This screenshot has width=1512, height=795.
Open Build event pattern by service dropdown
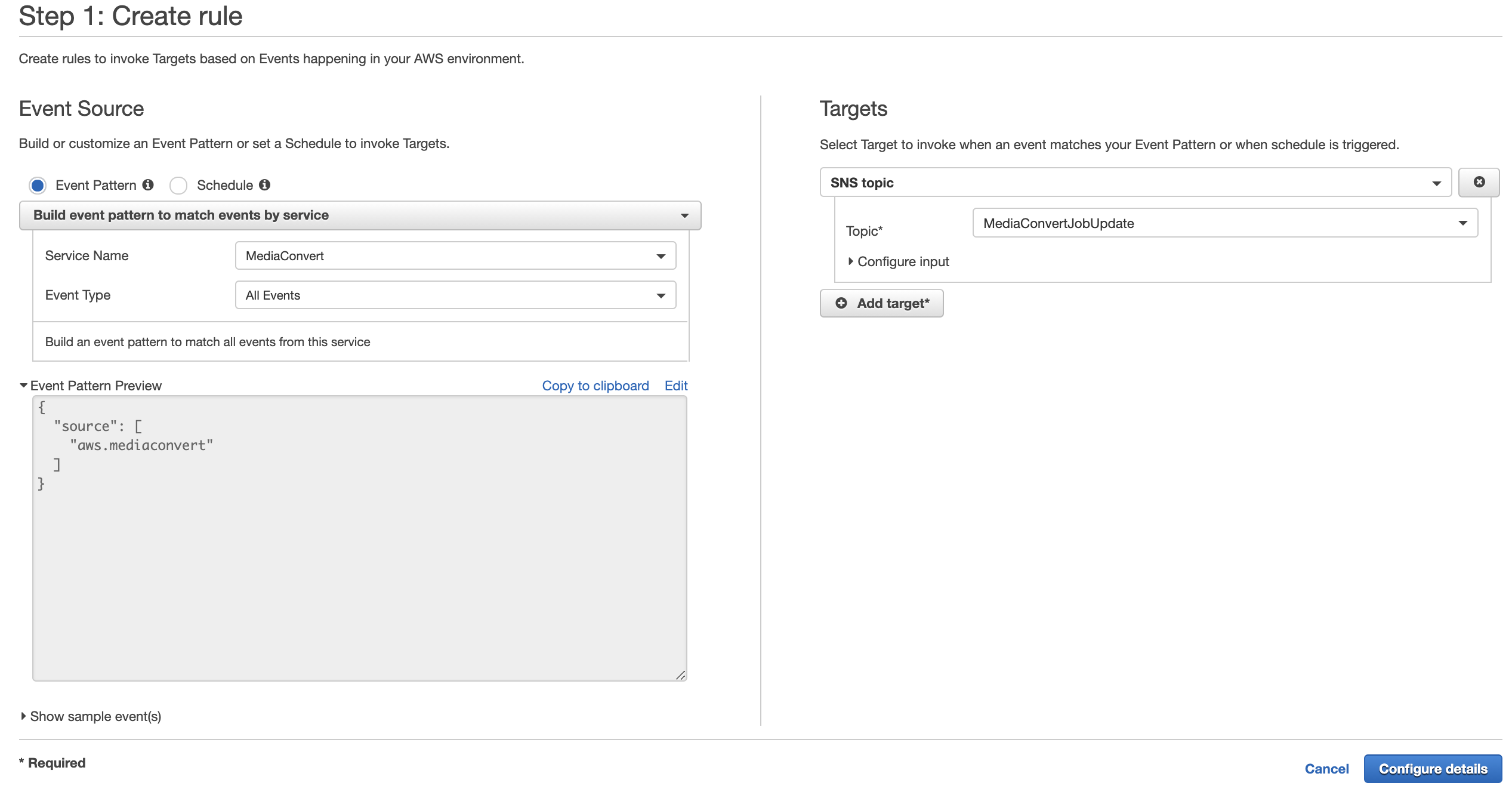(x=360, y=215)
